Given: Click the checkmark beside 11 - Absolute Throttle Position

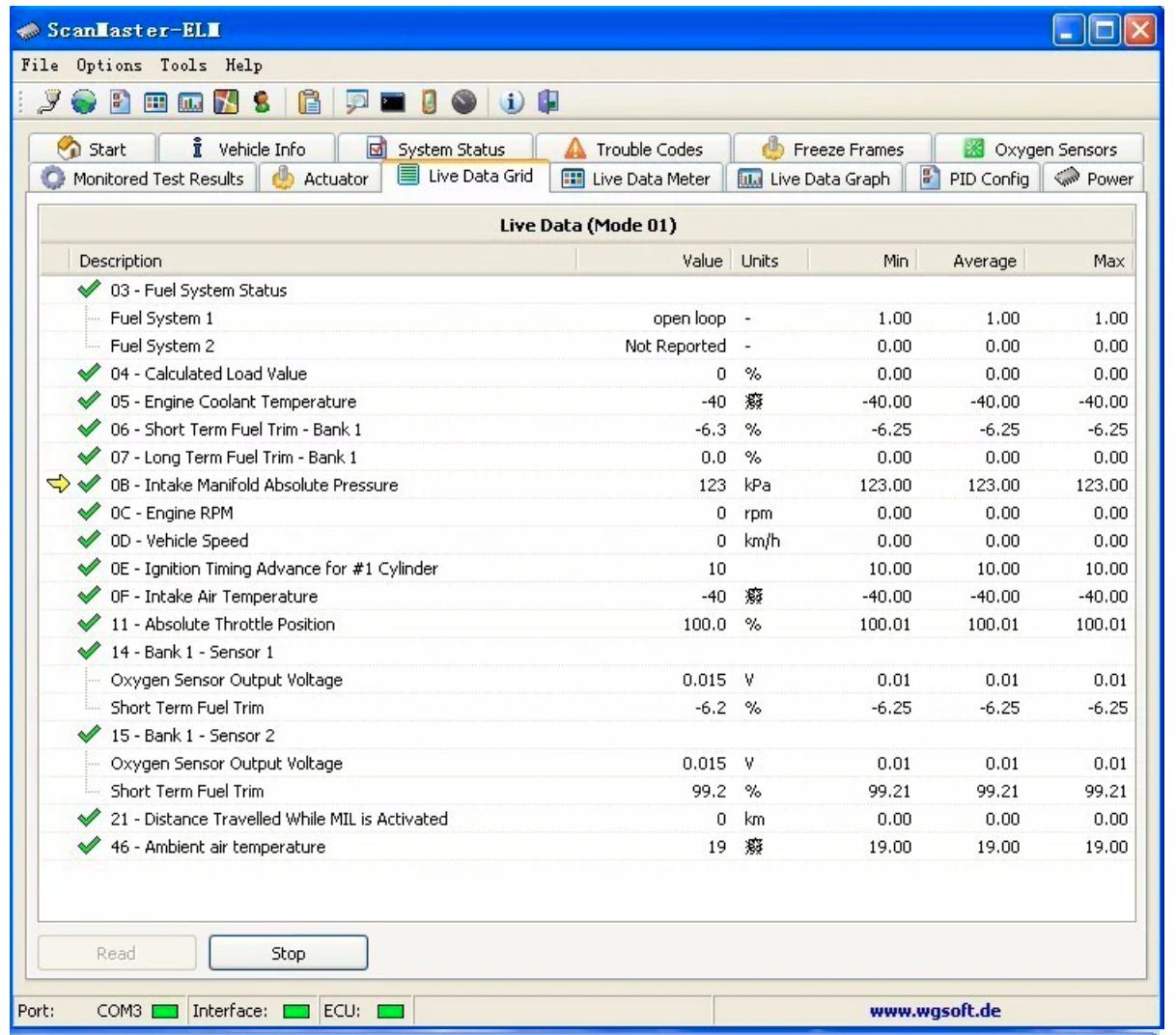Looking at the screenshot, I should pyautogui.click(x=89, y=623).
